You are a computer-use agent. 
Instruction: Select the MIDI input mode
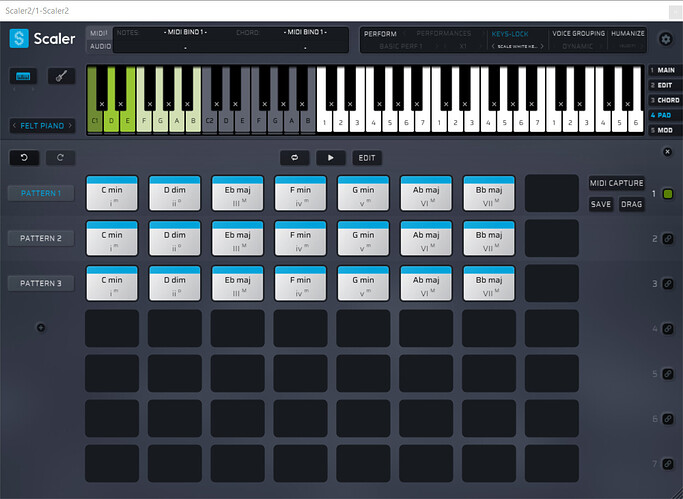tap(99, 34)
